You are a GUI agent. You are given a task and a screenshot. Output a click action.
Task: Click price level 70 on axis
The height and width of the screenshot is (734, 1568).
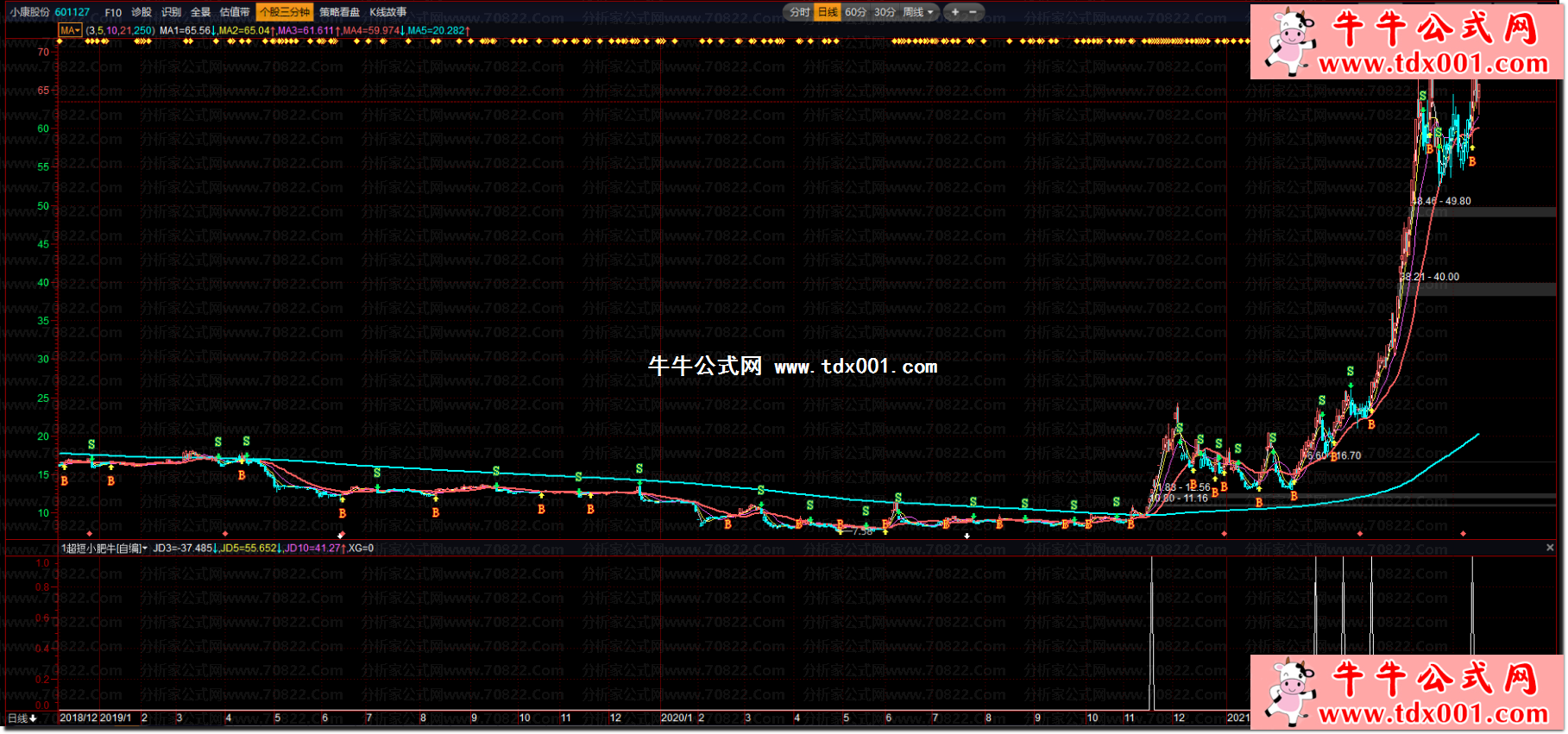point(43,52)
